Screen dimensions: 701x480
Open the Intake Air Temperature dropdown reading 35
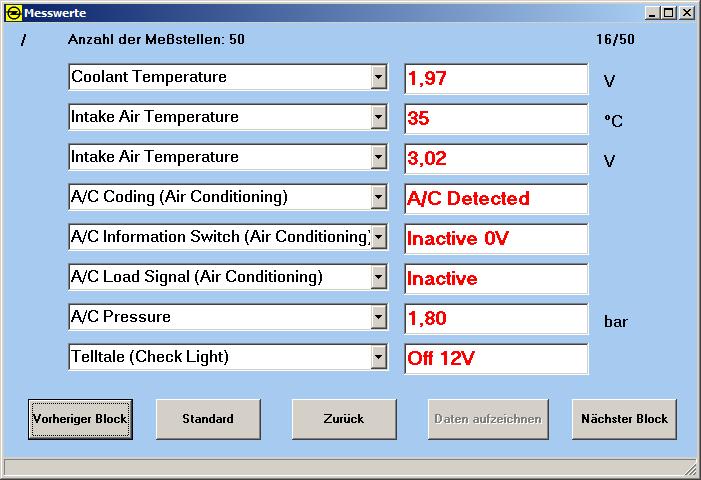pos(378,118)
